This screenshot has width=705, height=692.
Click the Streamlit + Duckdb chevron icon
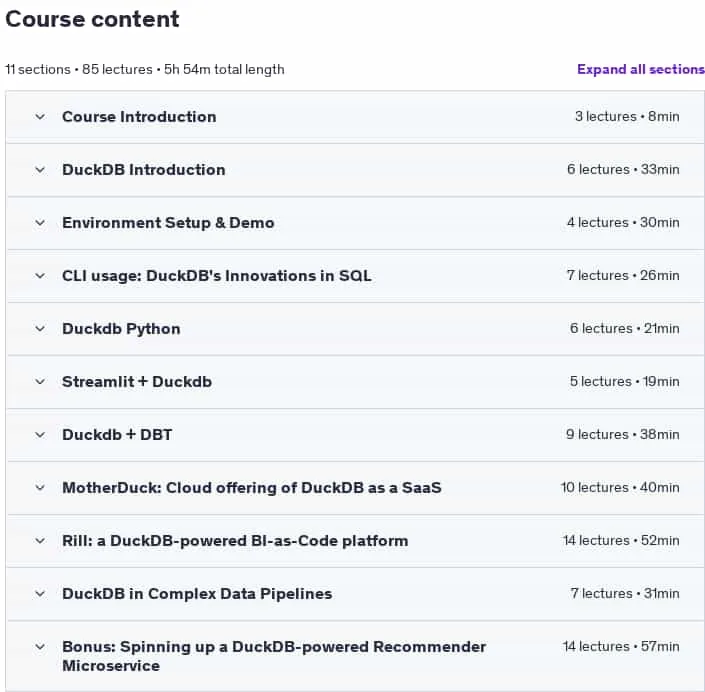[x=40, y=382]
